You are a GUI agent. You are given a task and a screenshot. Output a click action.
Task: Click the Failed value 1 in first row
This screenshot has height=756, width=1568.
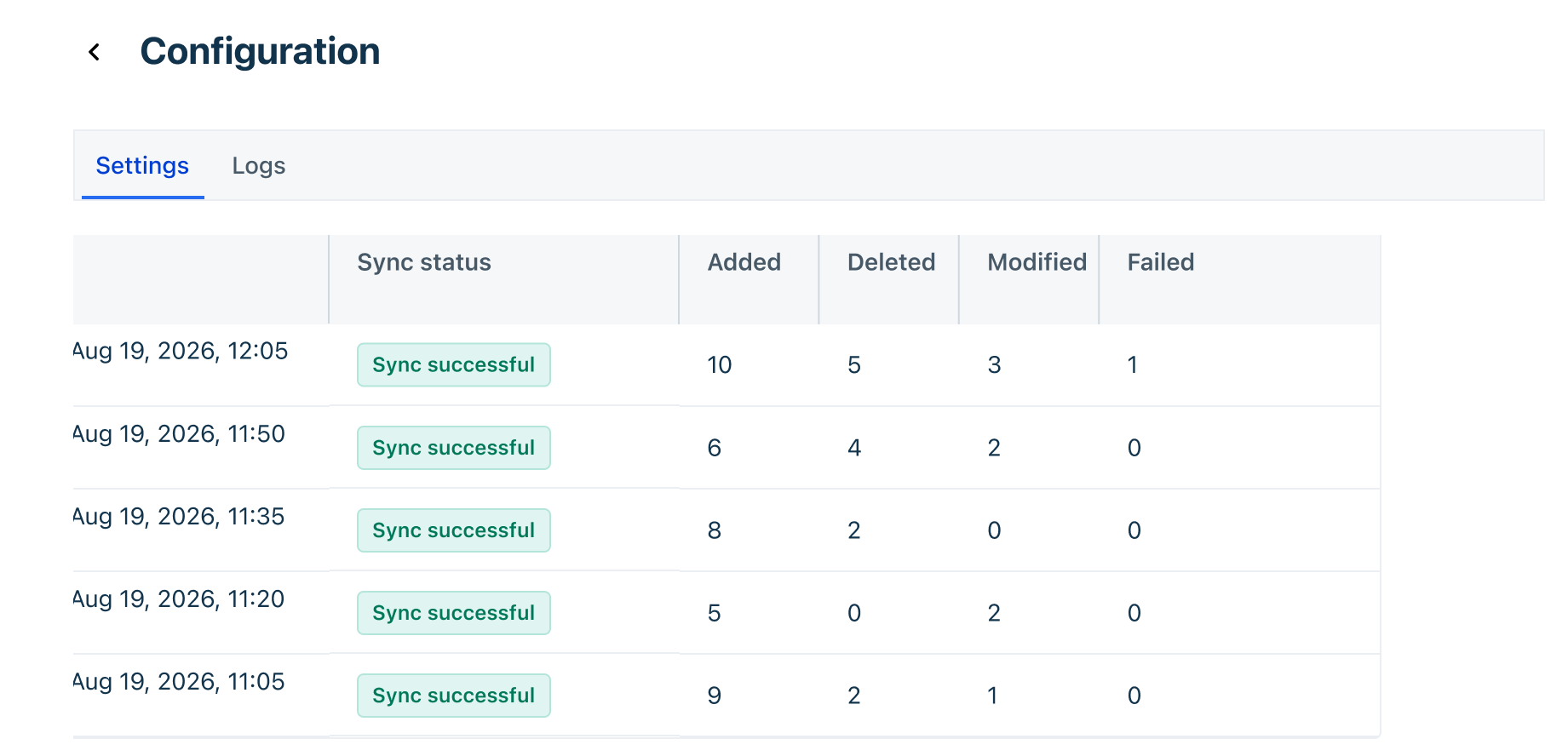1133,365
